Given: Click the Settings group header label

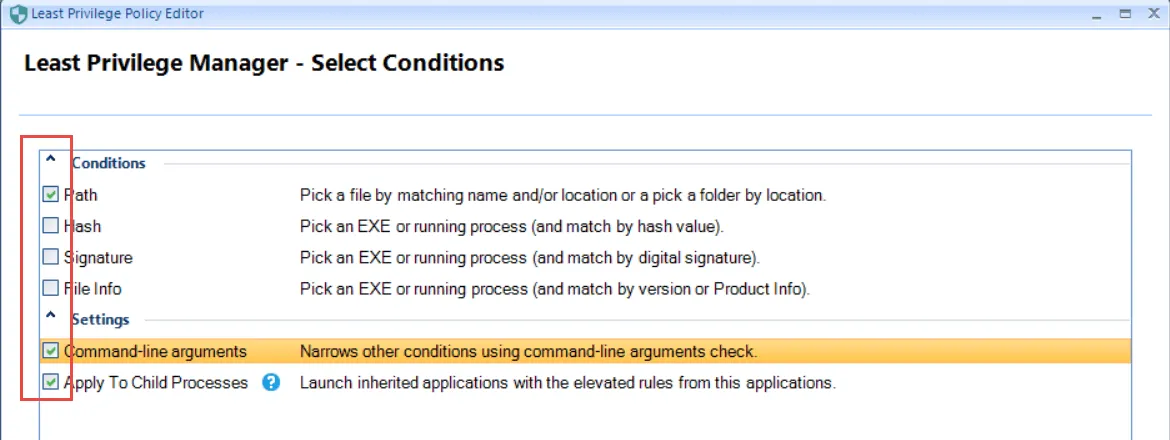Looking at the screenshot, I should 100,320.
